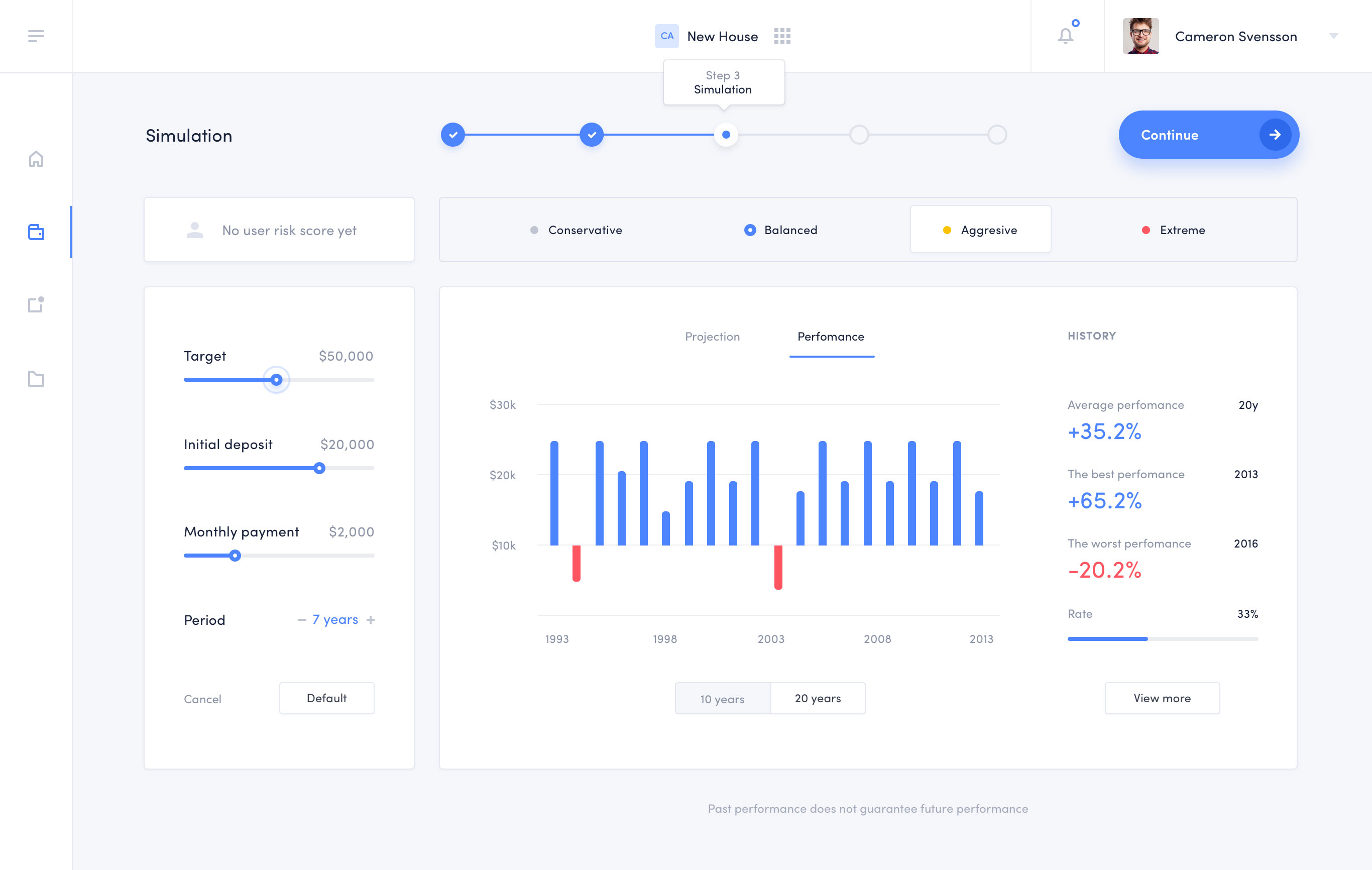Switch to the Projection tab
The width and height of the screenshot is (1372, 870).
click(x=712, y=337)
